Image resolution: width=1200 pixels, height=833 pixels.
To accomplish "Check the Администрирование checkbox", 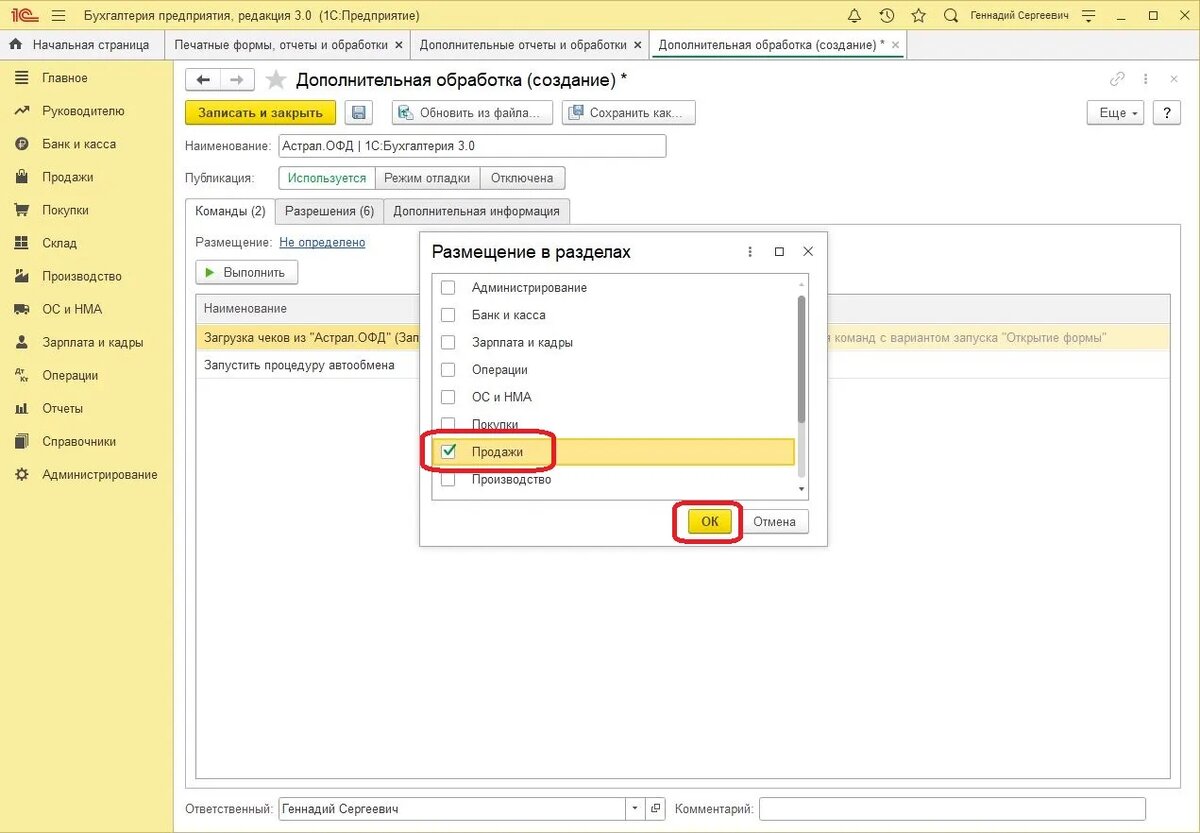I will 448,287.
